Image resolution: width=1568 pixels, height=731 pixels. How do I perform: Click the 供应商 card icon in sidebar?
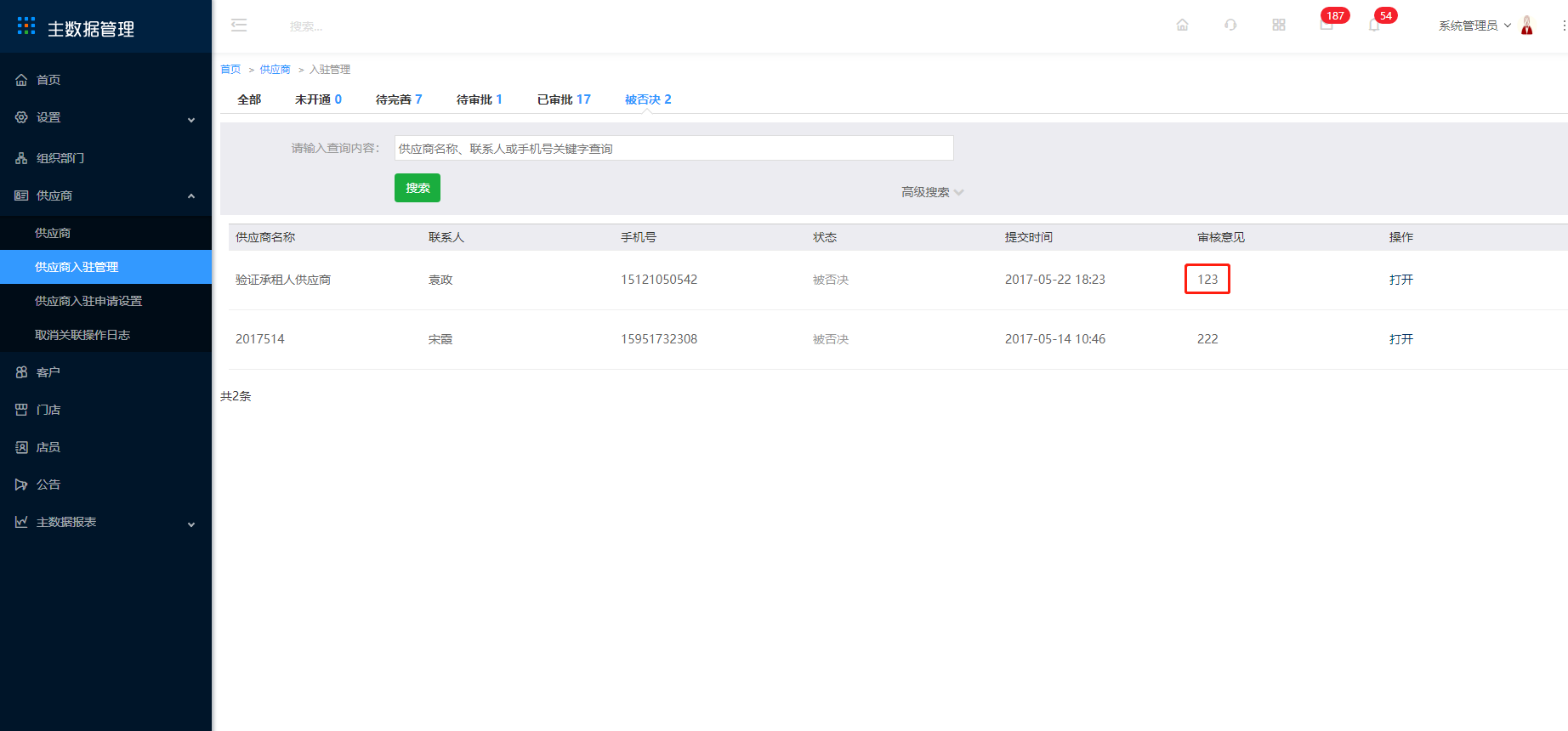[x=21, y=195]
